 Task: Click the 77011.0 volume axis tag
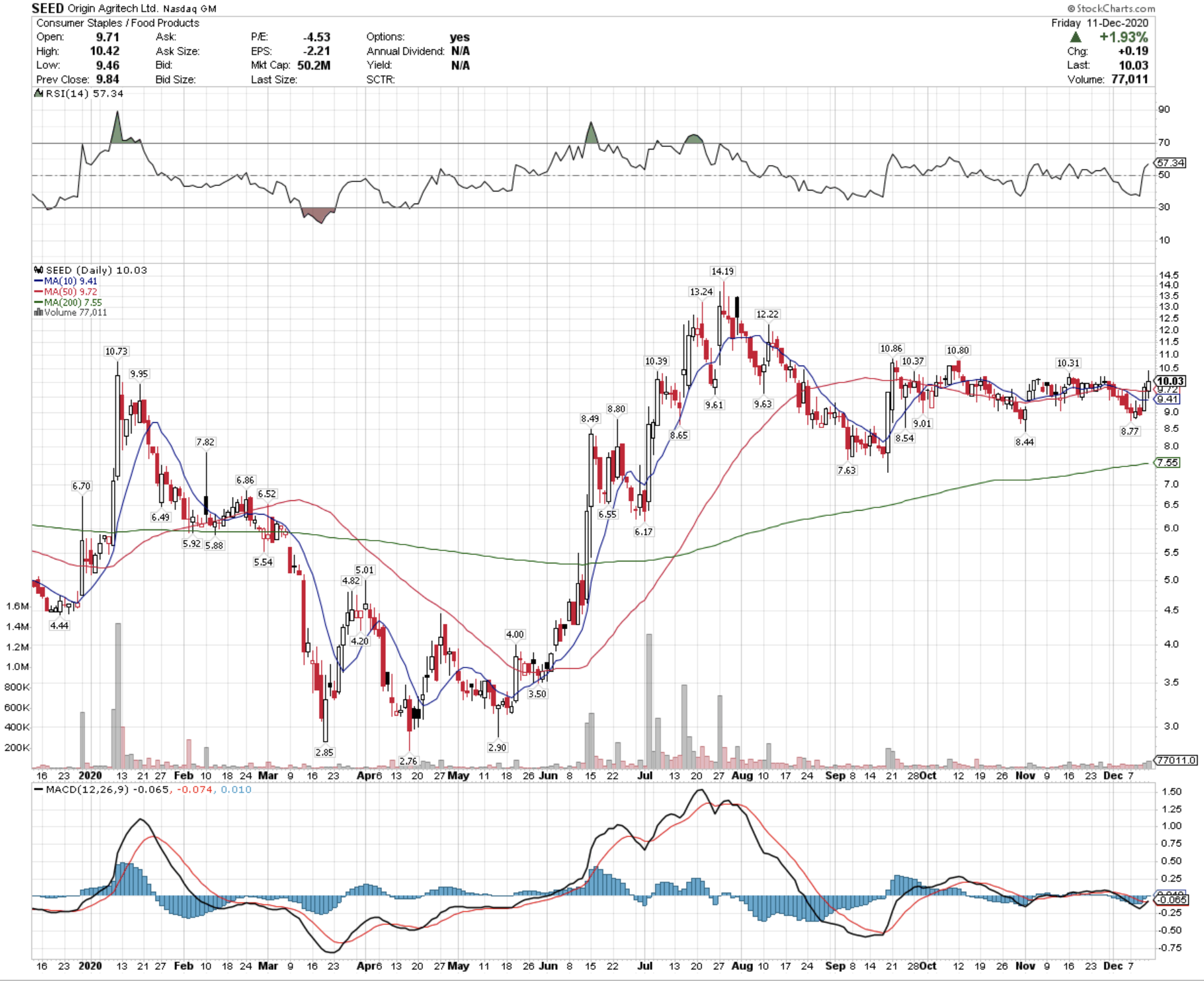tap(1175, 760)
